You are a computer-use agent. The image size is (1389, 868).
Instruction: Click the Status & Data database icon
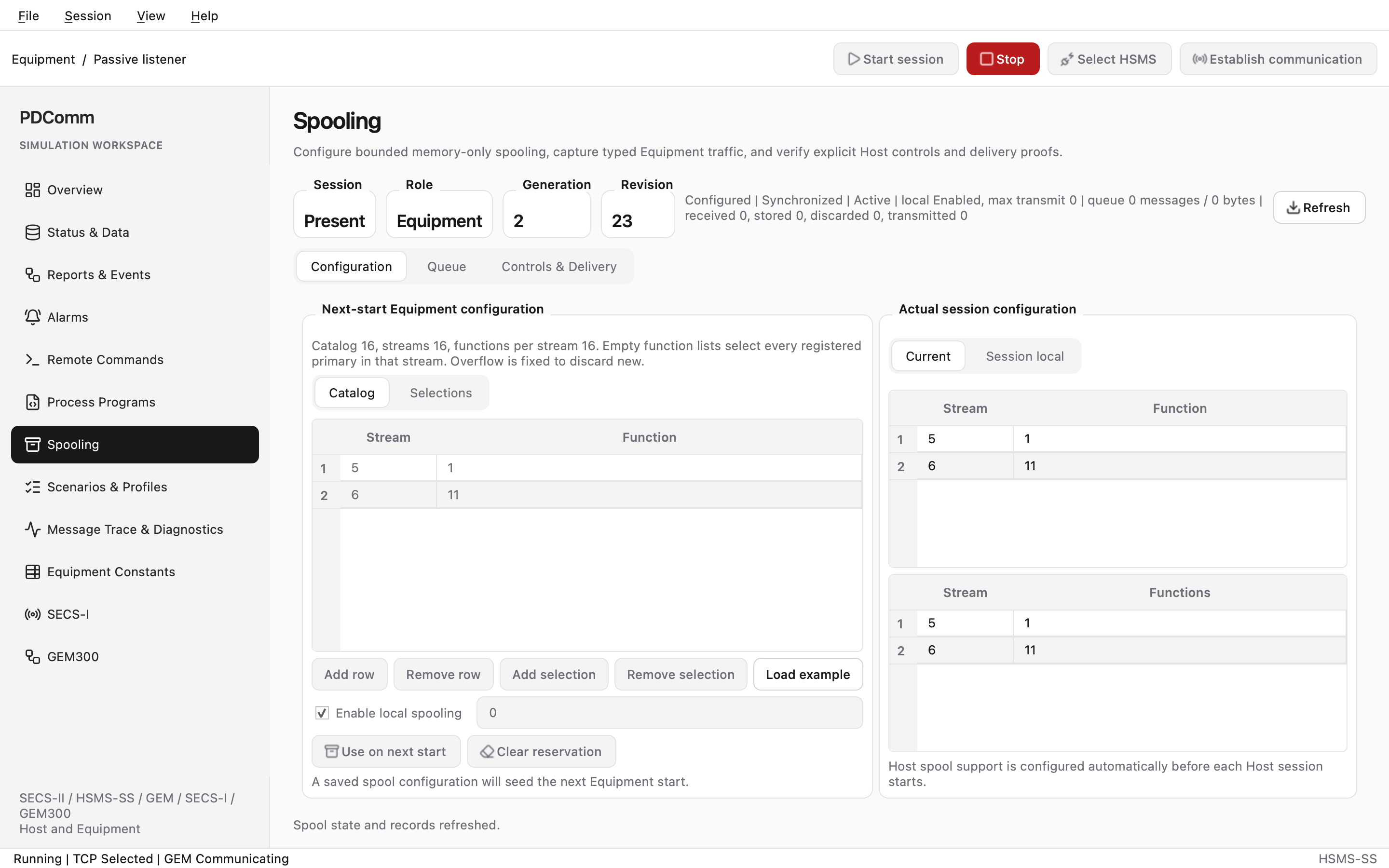(32, 232)
